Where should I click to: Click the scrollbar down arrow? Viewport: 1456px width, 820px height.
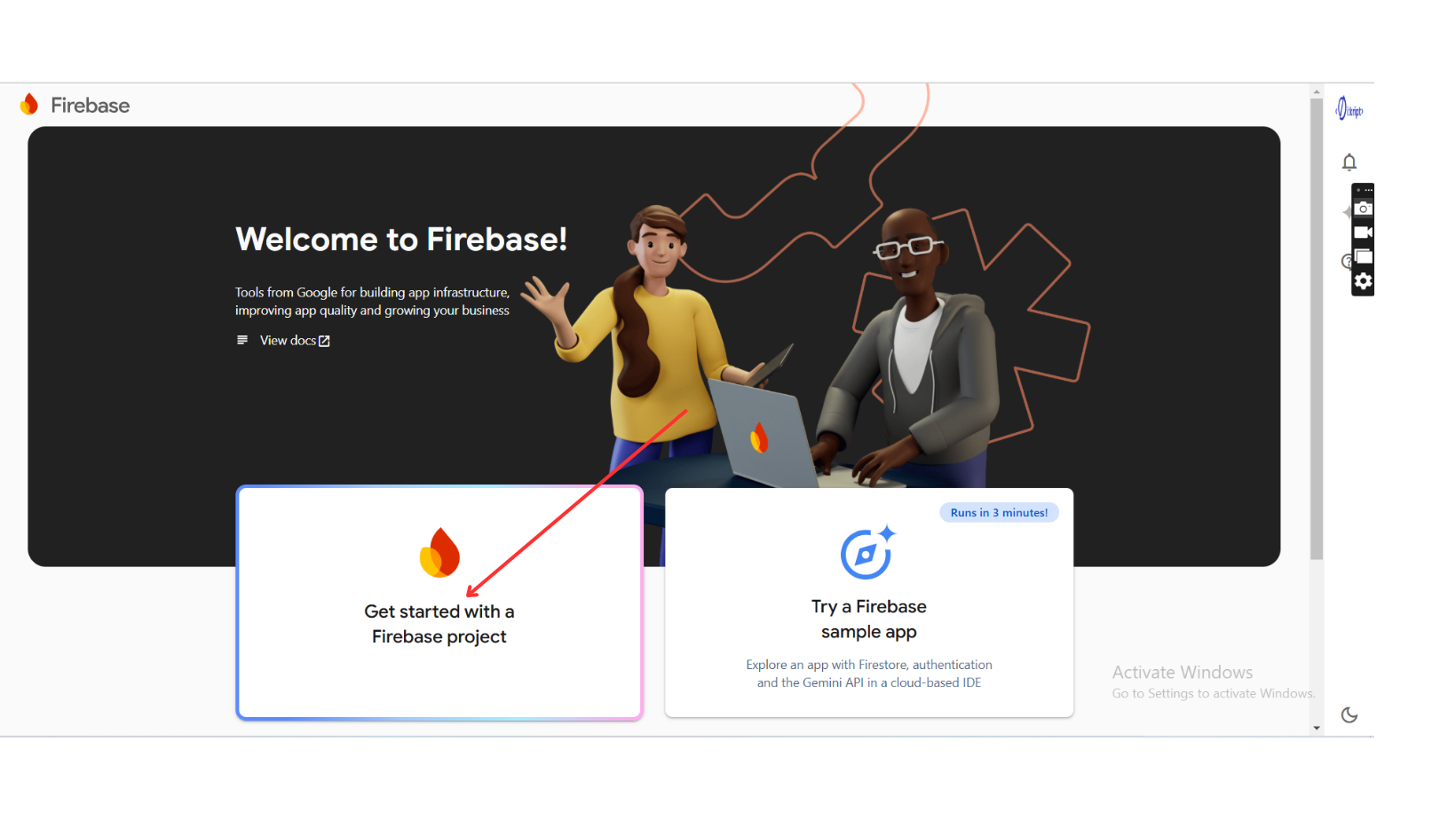(x=1317, y=728)
